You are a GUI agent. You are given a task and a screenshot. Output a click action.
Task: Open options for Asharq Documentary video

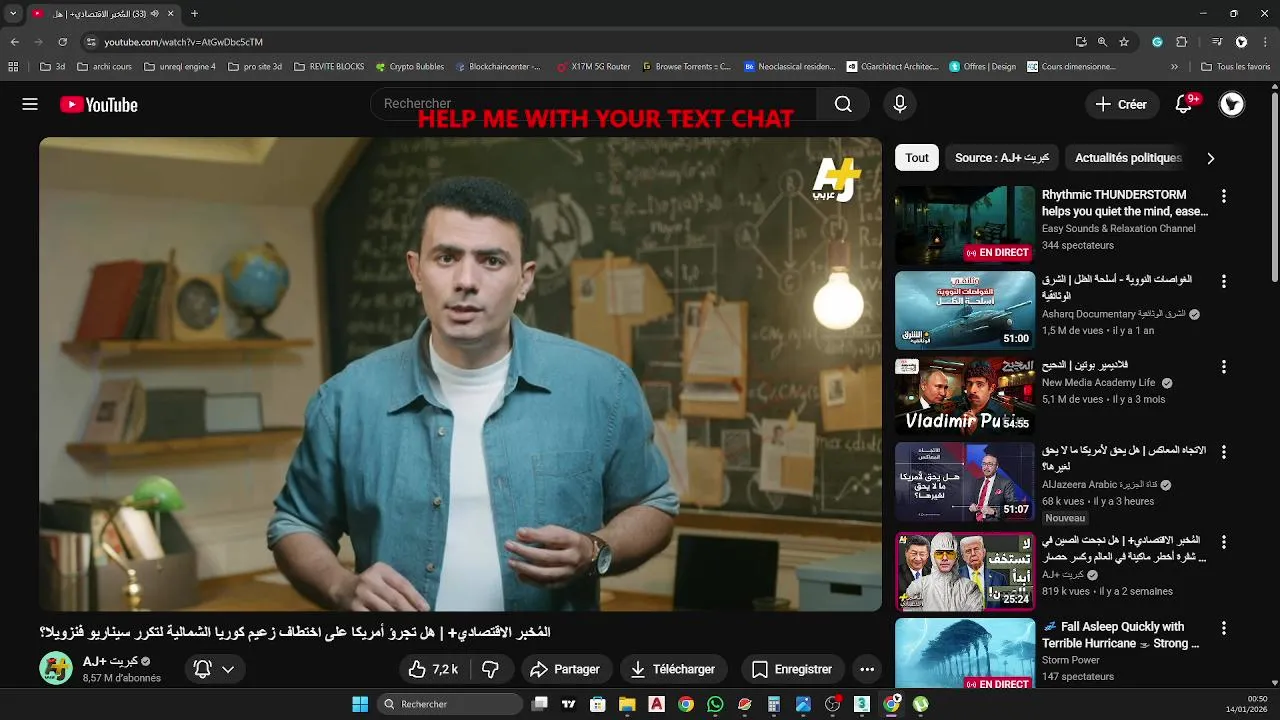coord(1223,281)
